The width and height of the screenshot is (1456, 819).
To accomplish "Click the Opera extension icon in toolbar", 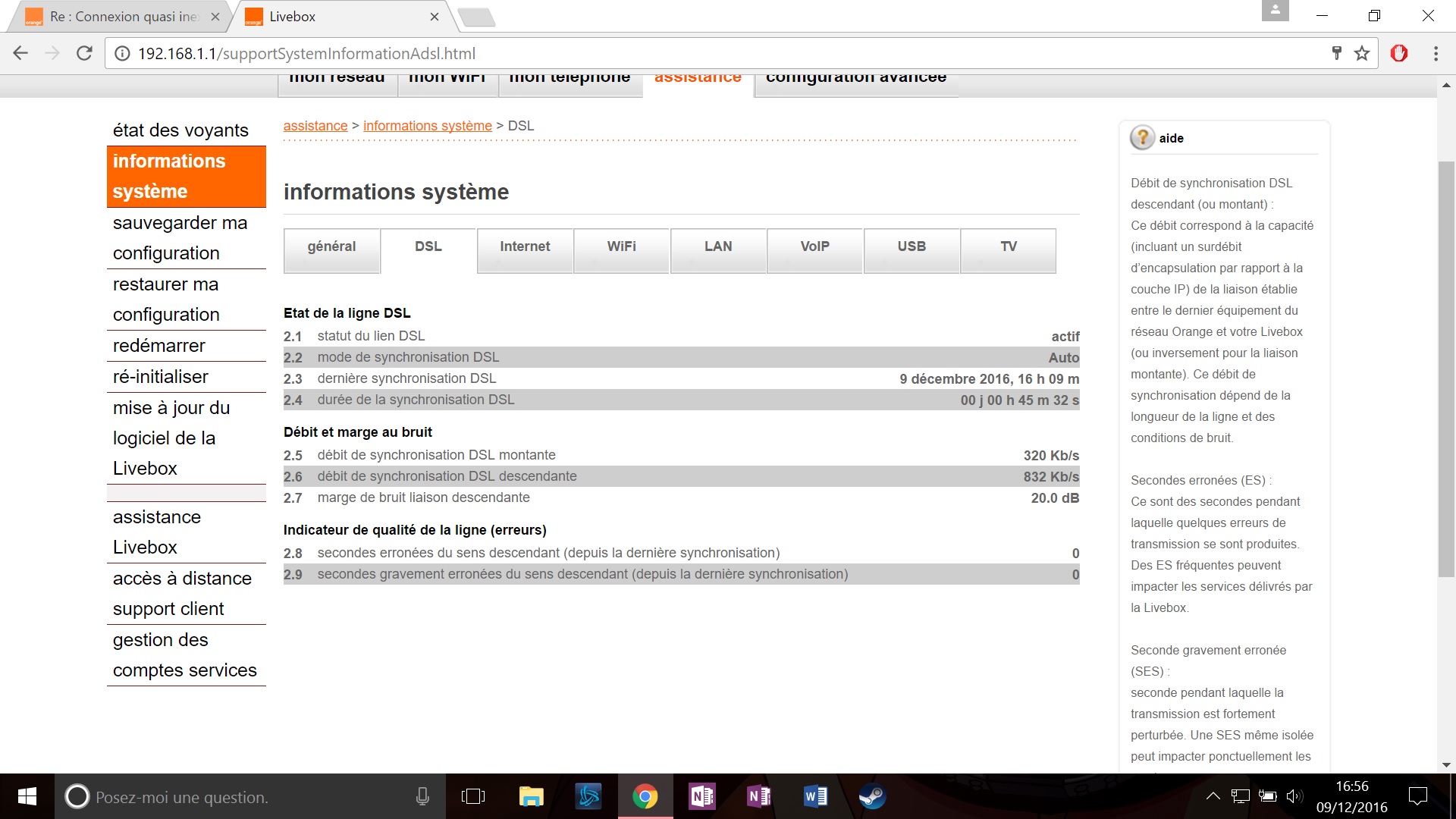I will (x=1399, y=53).
